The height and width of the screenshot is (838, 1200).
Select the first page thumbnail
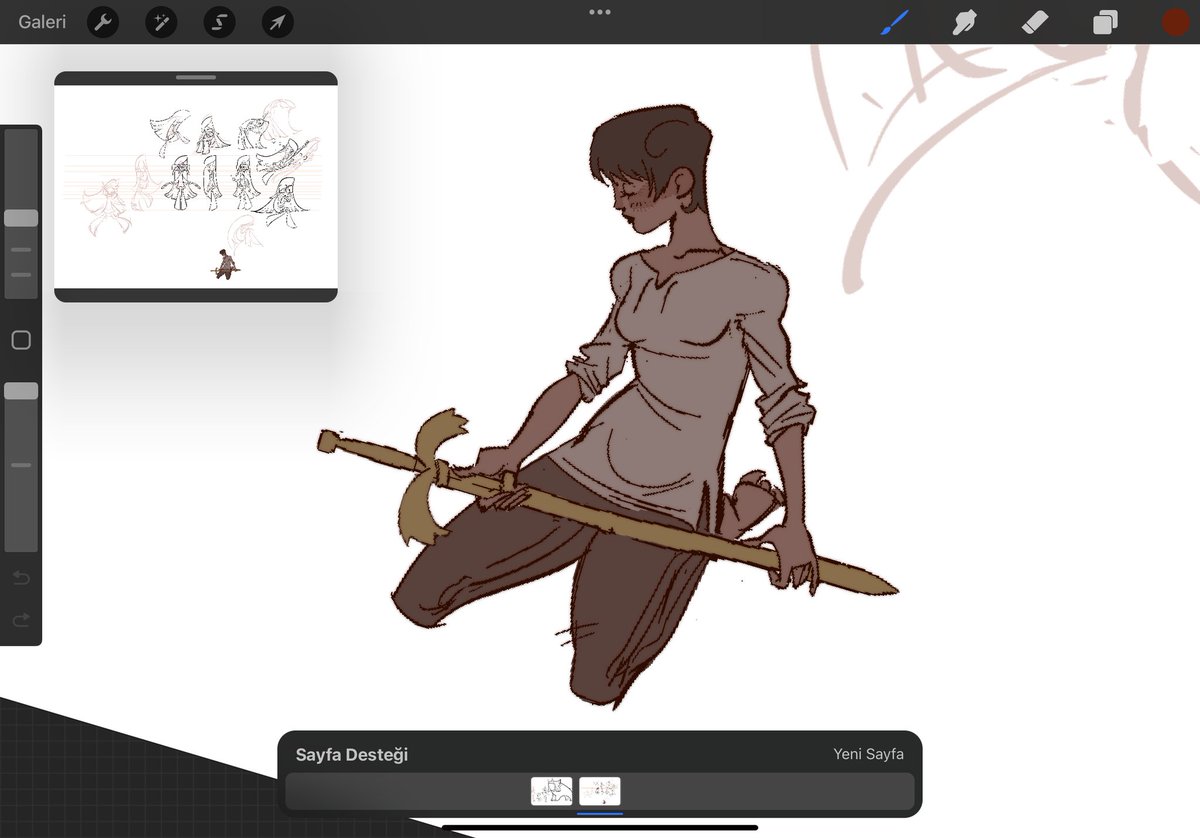click(x=552, y=791)
